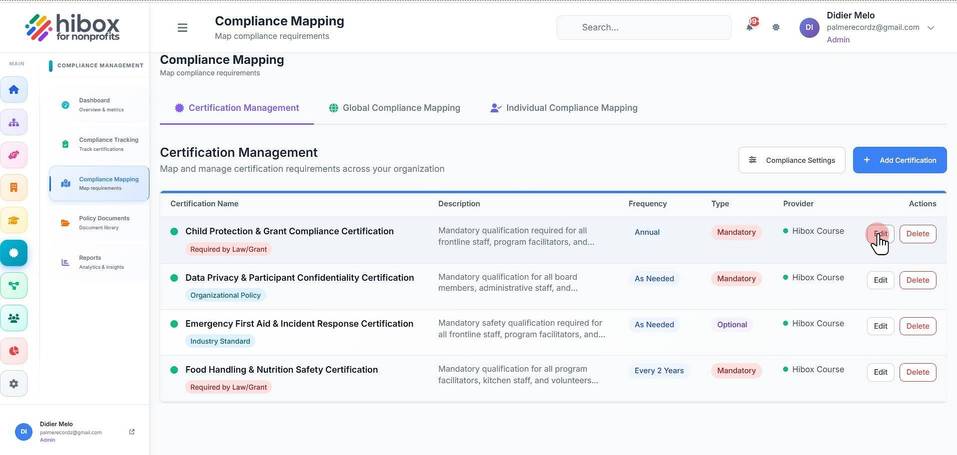Switch to Individual Compliance Mapping tab
This screenshot has width=957, height=455.
pos(564,108)
